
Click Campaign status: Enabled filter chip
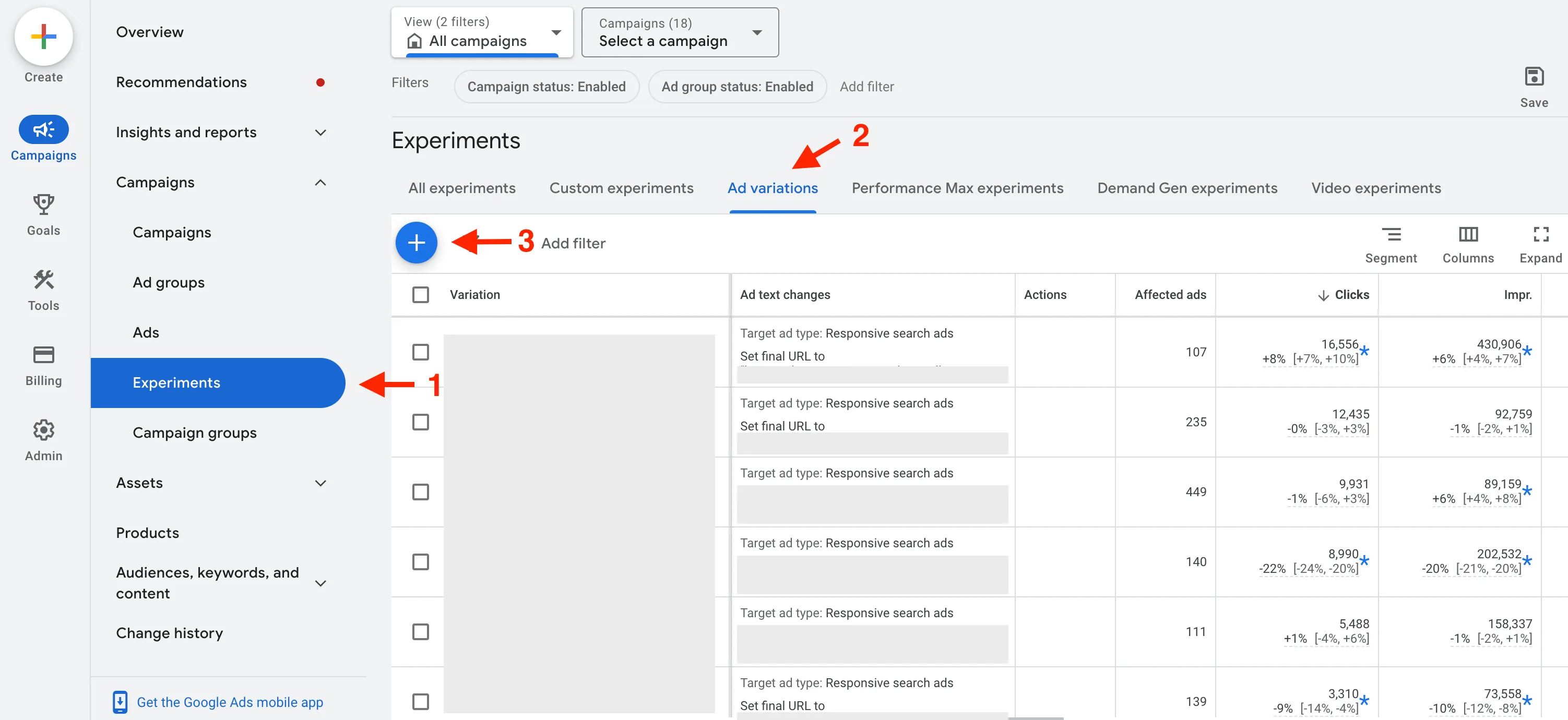(546, 87)
